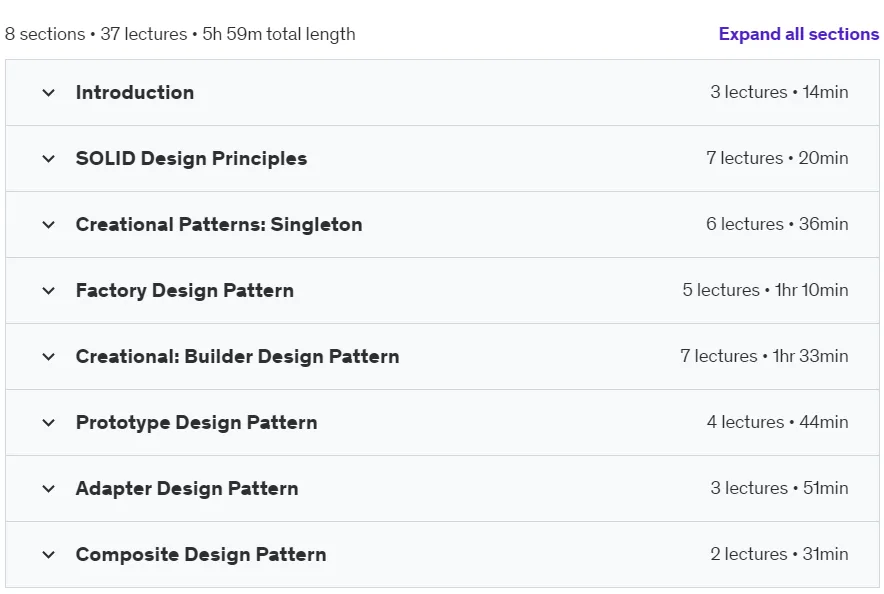Click chevron beside Creational Patterns: Singleton
The width and height of the screenshot is (884, 594).
point(48,225)
